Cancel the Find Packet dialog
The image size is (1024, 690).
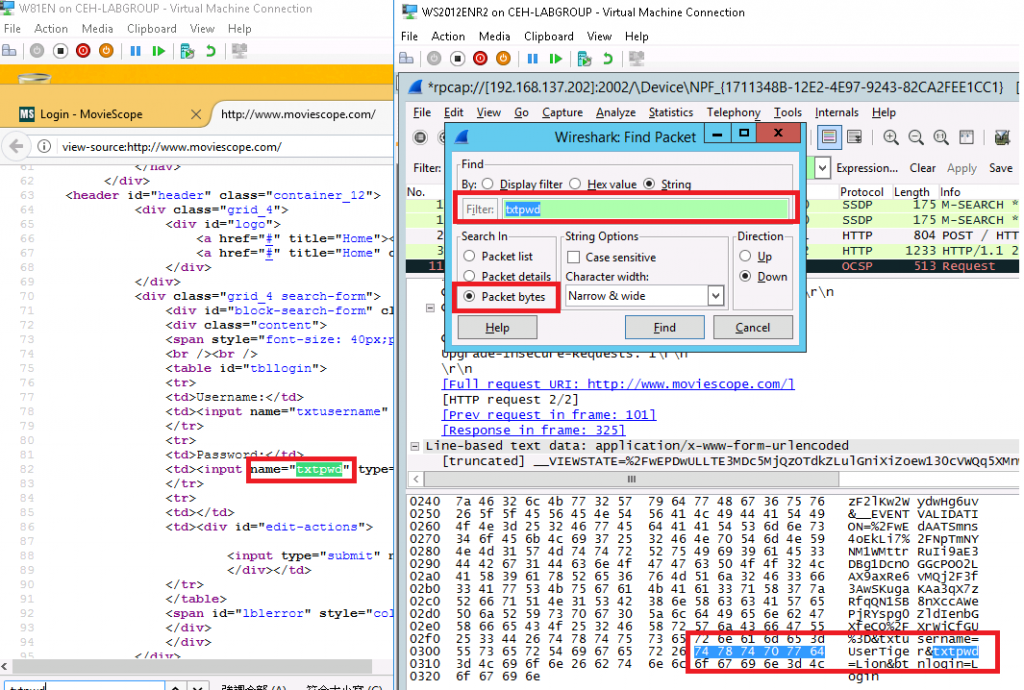(752, 327)
